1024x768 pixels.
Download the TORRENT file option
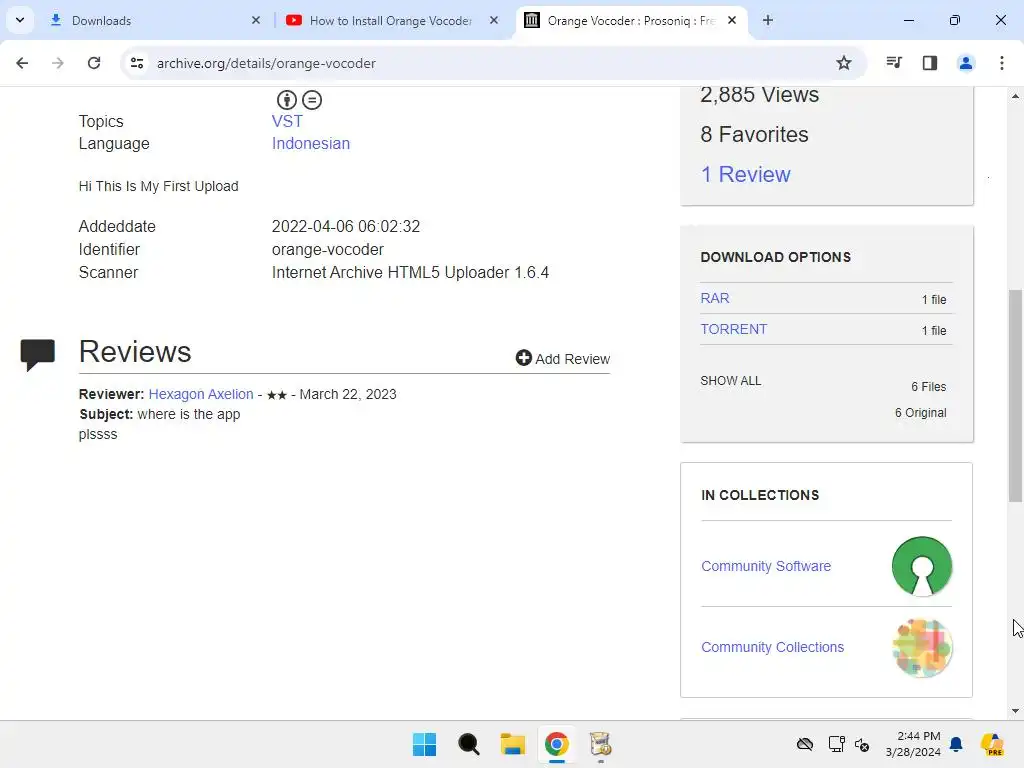[x=733, y=329]
